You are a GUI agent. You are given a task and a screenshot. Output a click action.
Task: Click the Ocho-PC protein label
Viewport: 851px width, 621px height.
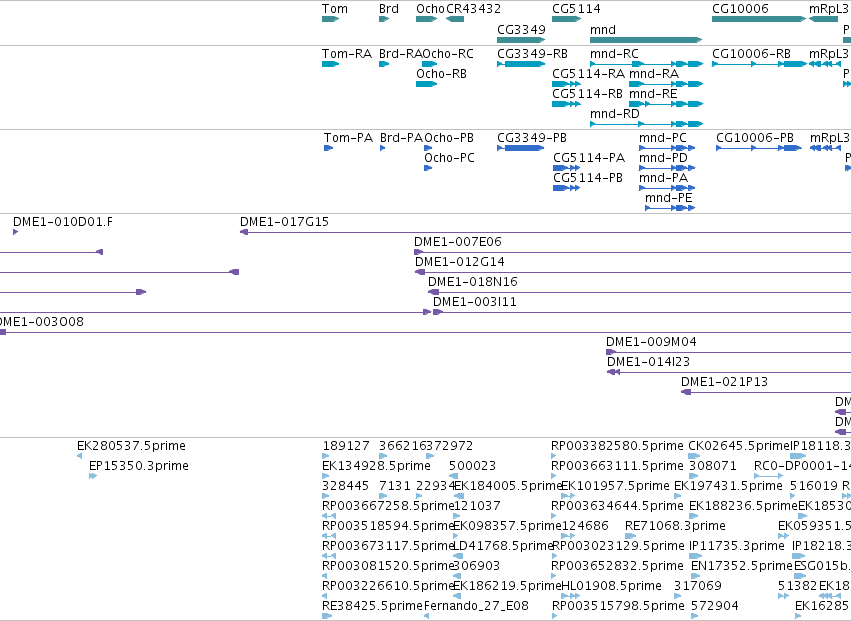tap(449, 158)
